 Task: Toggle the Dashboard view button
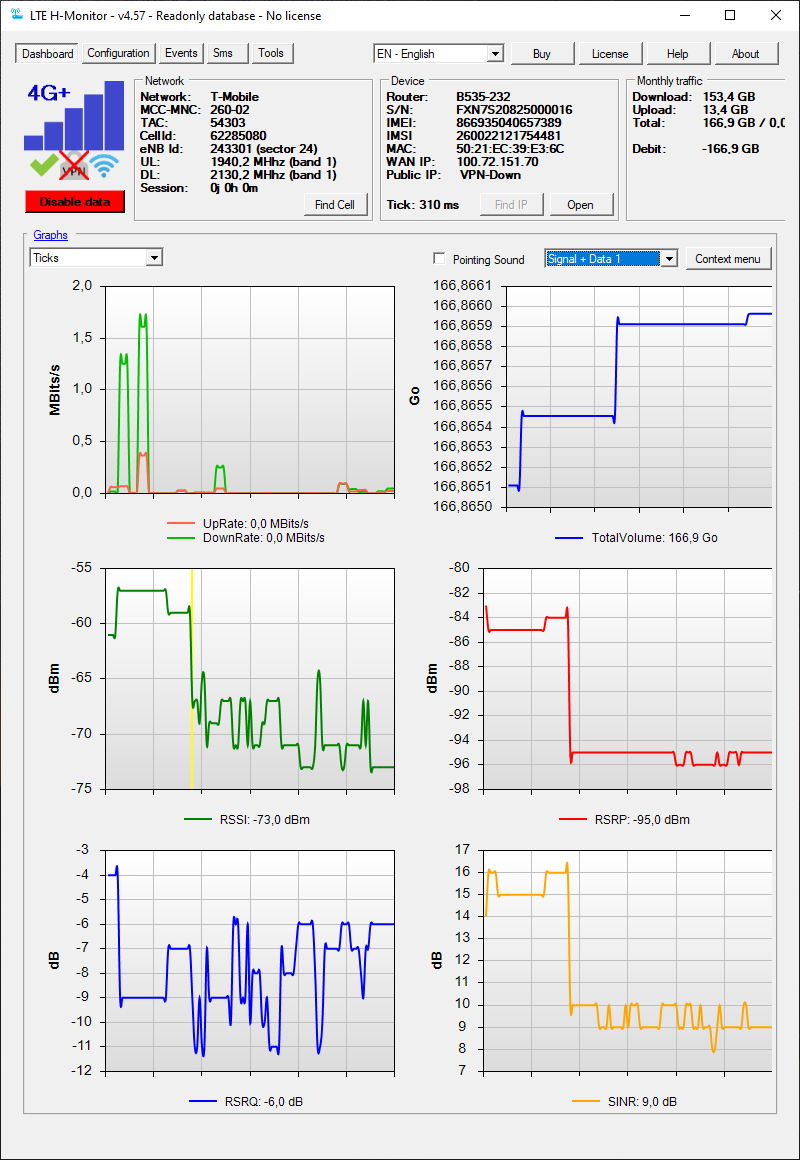tap(47, 53)
